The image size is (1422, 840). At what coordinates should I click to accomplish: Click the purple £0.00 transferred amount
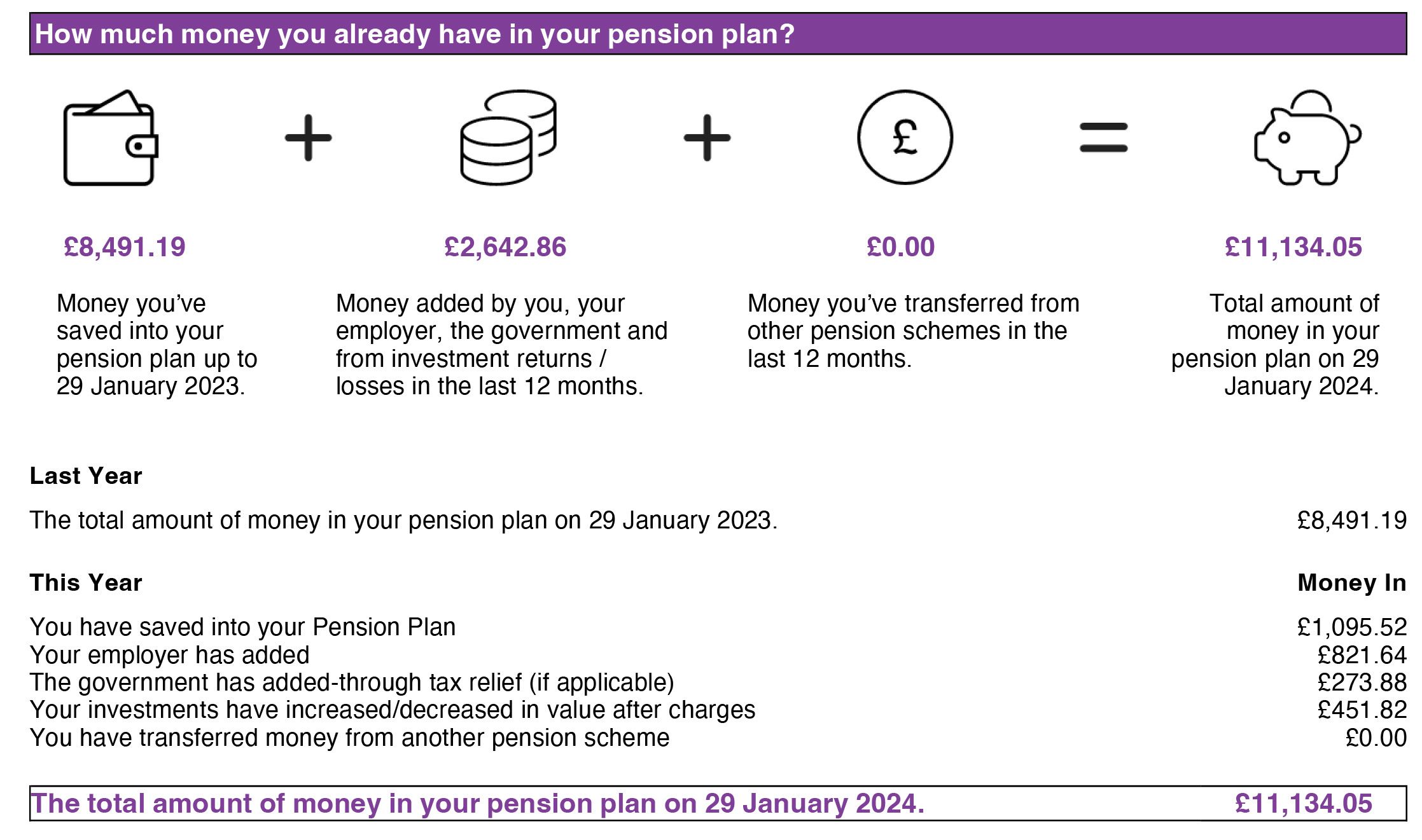(x=901, y=247)
